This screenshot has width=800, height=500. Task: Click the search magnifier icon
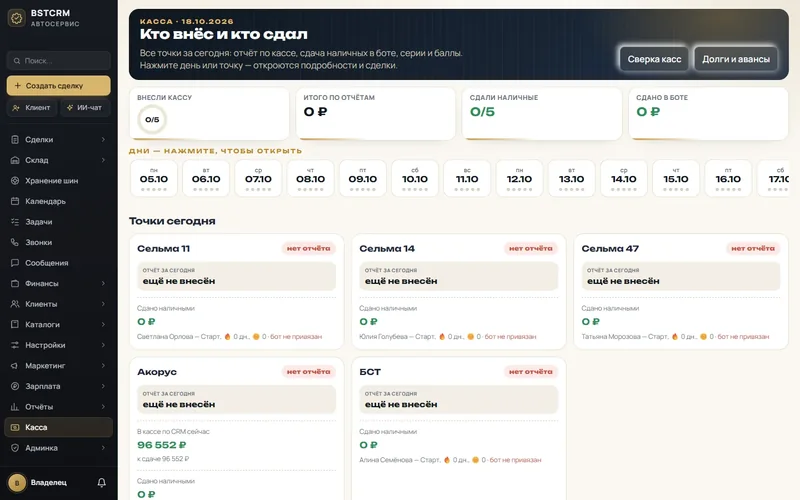(17, 61)
